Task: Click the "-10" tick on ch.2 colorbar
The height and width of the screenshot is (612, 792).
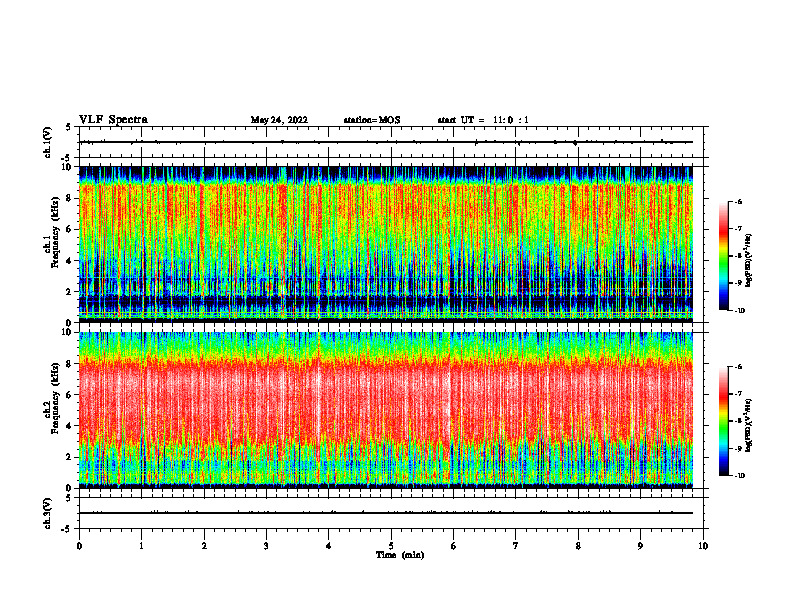Action: 740,476
